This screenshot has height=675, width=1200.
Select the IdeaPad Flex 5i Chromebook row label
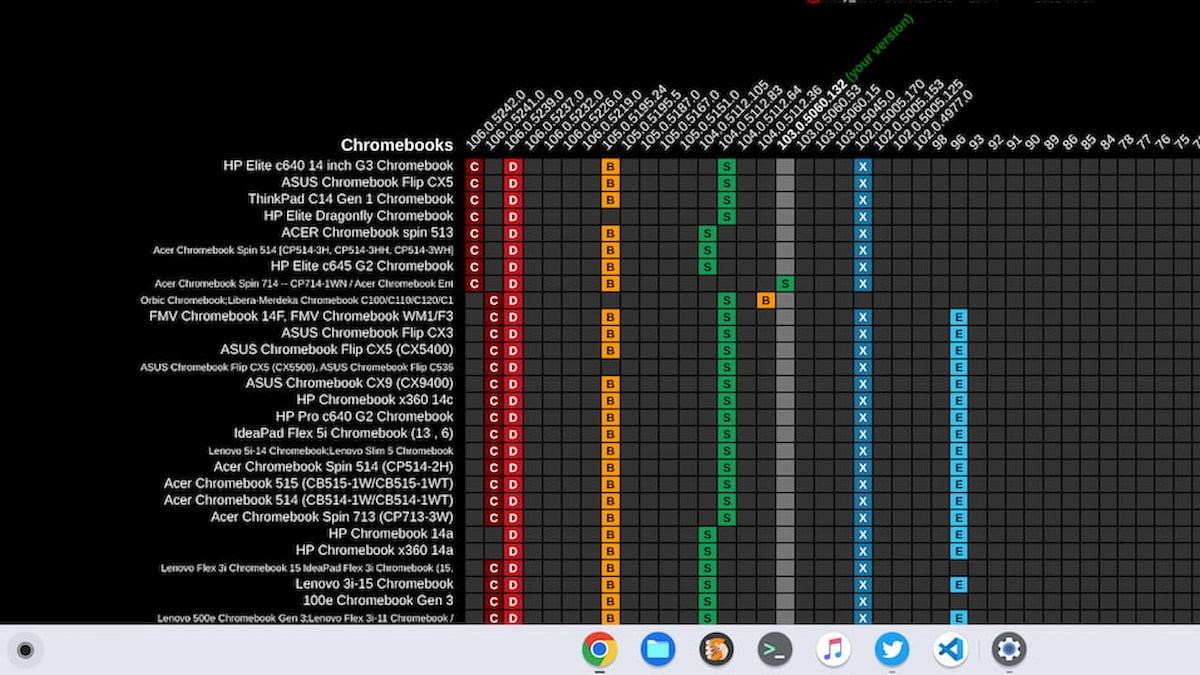click(x=344, y=433)
